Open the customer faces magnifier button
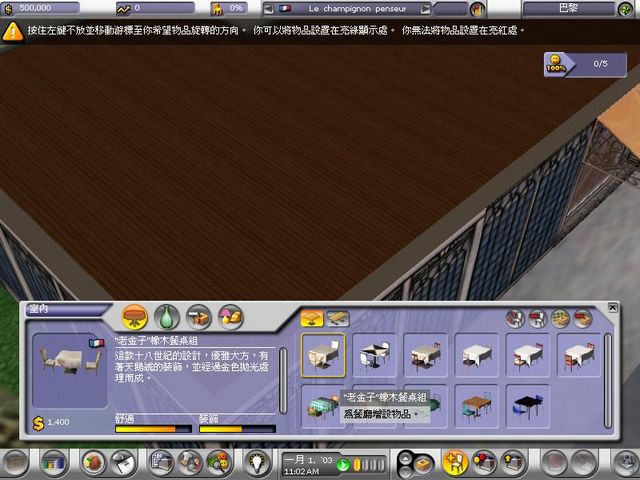The image size is (640, 480). tap(219, 464)
